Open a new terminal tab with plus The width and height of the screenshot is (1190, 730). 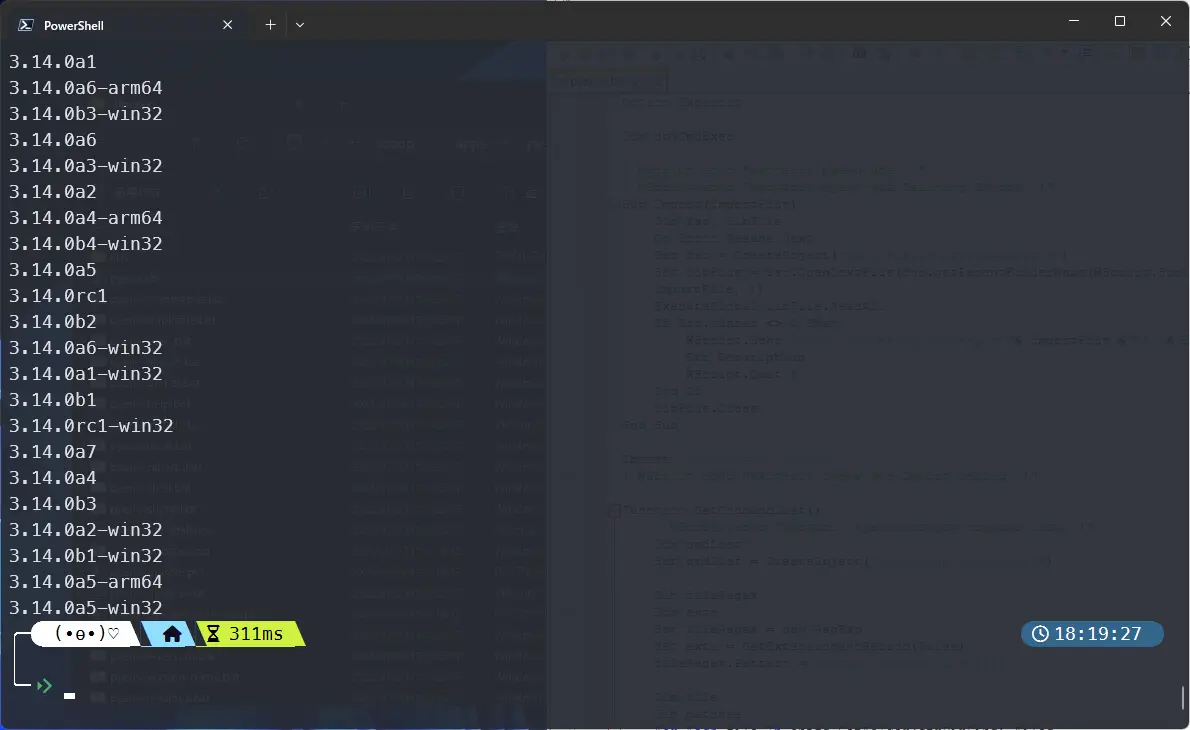[x=270, y=25]
